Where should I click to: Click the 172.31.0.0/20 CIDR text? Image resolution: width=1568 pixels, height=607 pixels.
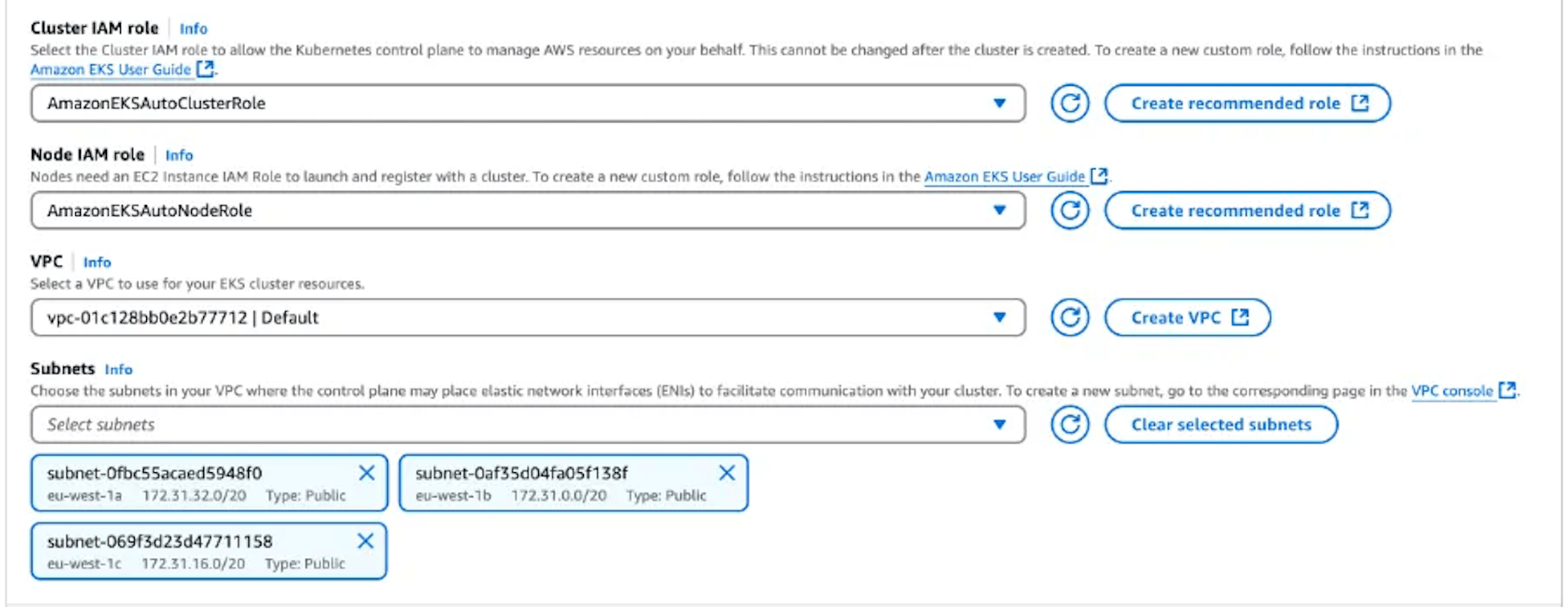point(559,496)
